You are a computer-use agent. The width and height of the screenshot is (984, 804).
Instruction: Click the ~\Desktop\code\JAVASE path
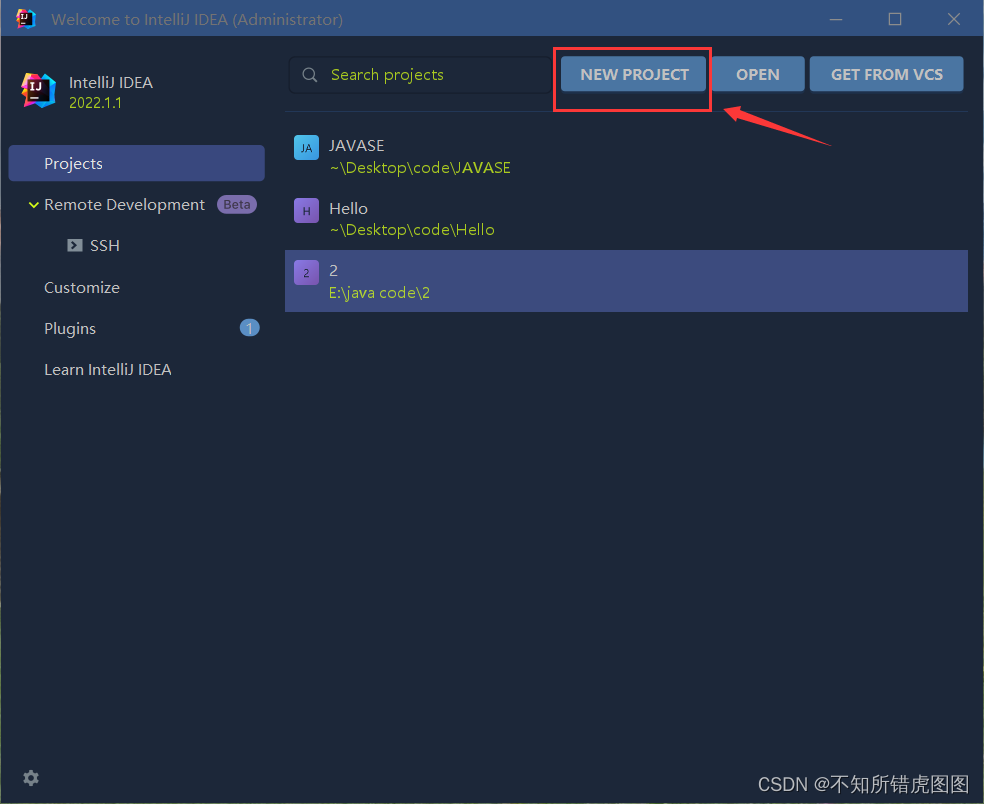(420, 168)
